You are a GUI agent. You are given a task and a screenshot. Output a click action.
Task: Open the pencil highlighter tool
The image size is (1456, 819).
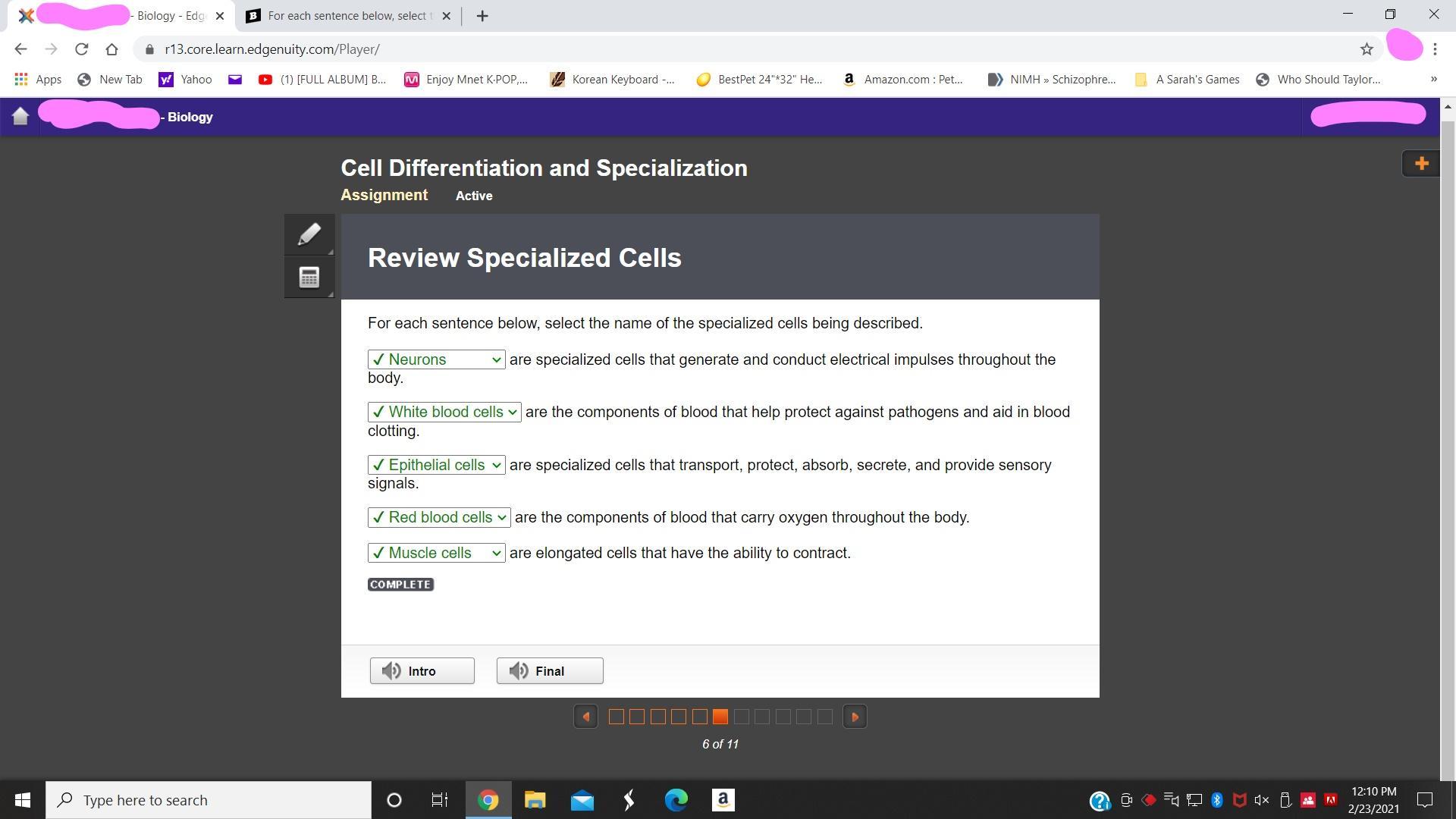point(309,234)
